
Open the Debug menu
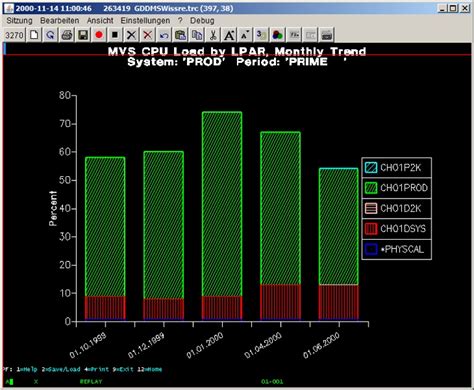(202, 21)
